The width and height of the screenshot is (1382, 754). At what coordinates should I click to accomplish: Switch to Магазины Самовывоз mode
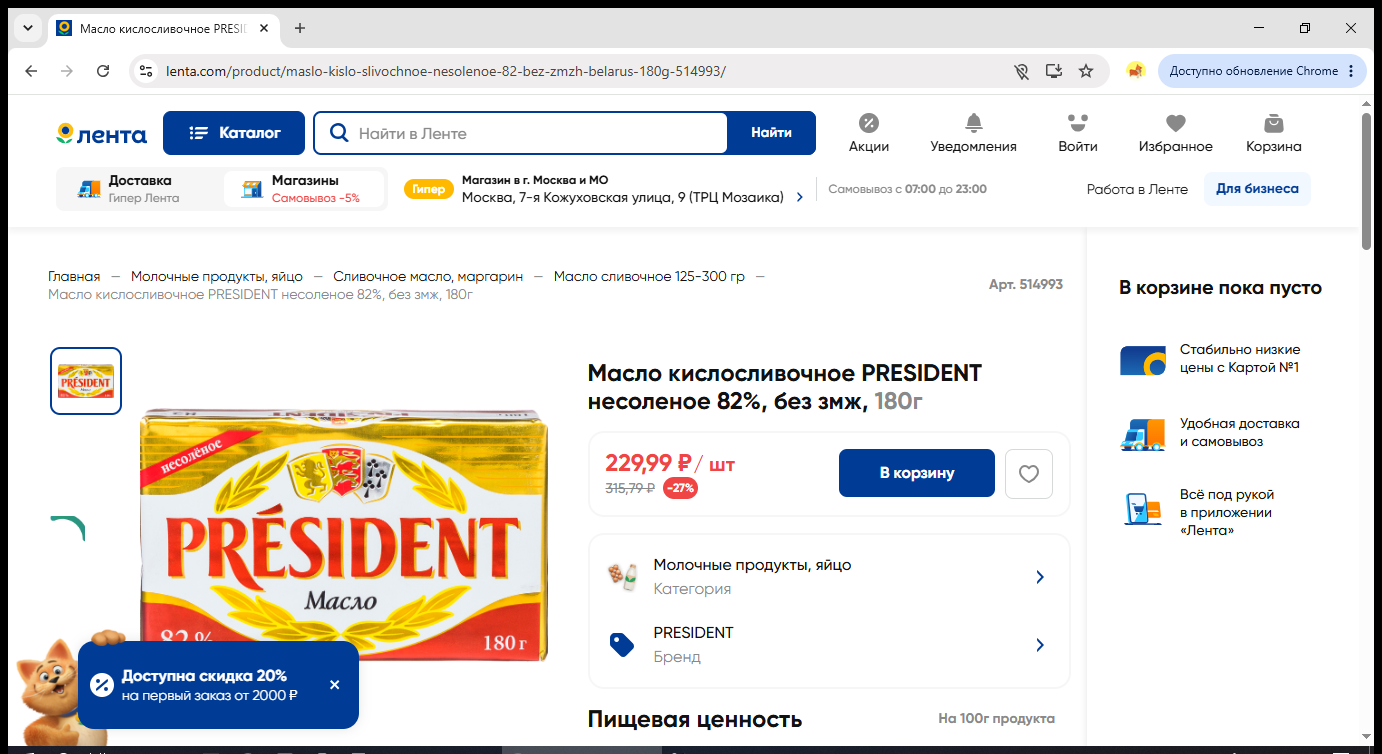click(x=304, y=189)
